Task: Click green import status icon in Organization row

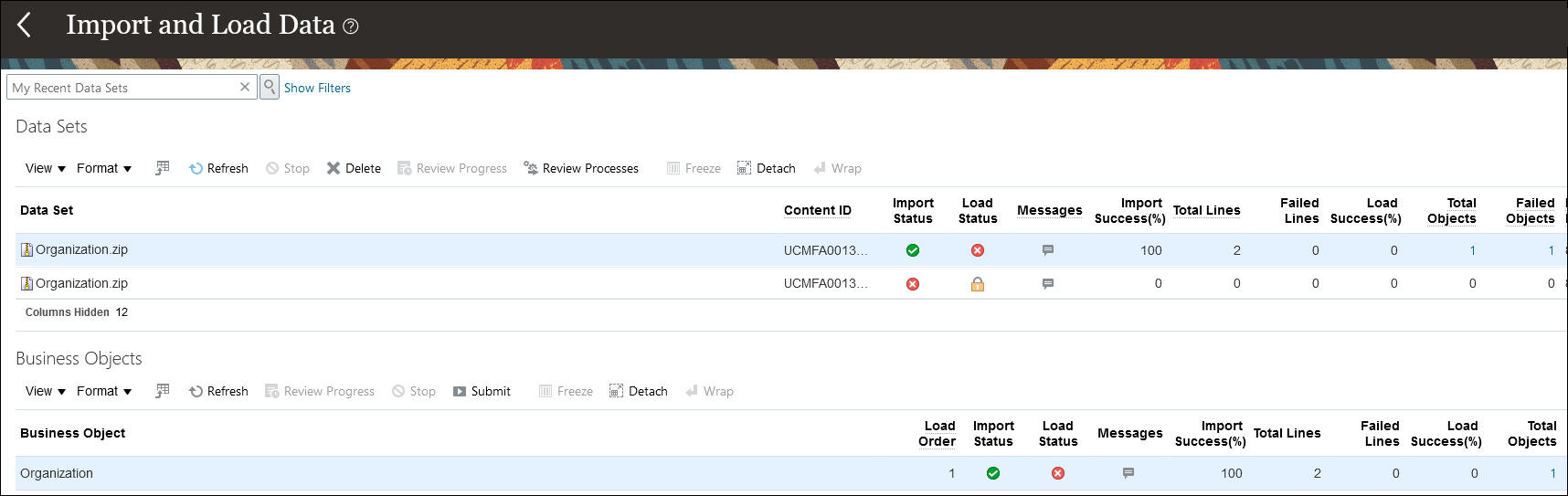Action: [x=992, y=473]
